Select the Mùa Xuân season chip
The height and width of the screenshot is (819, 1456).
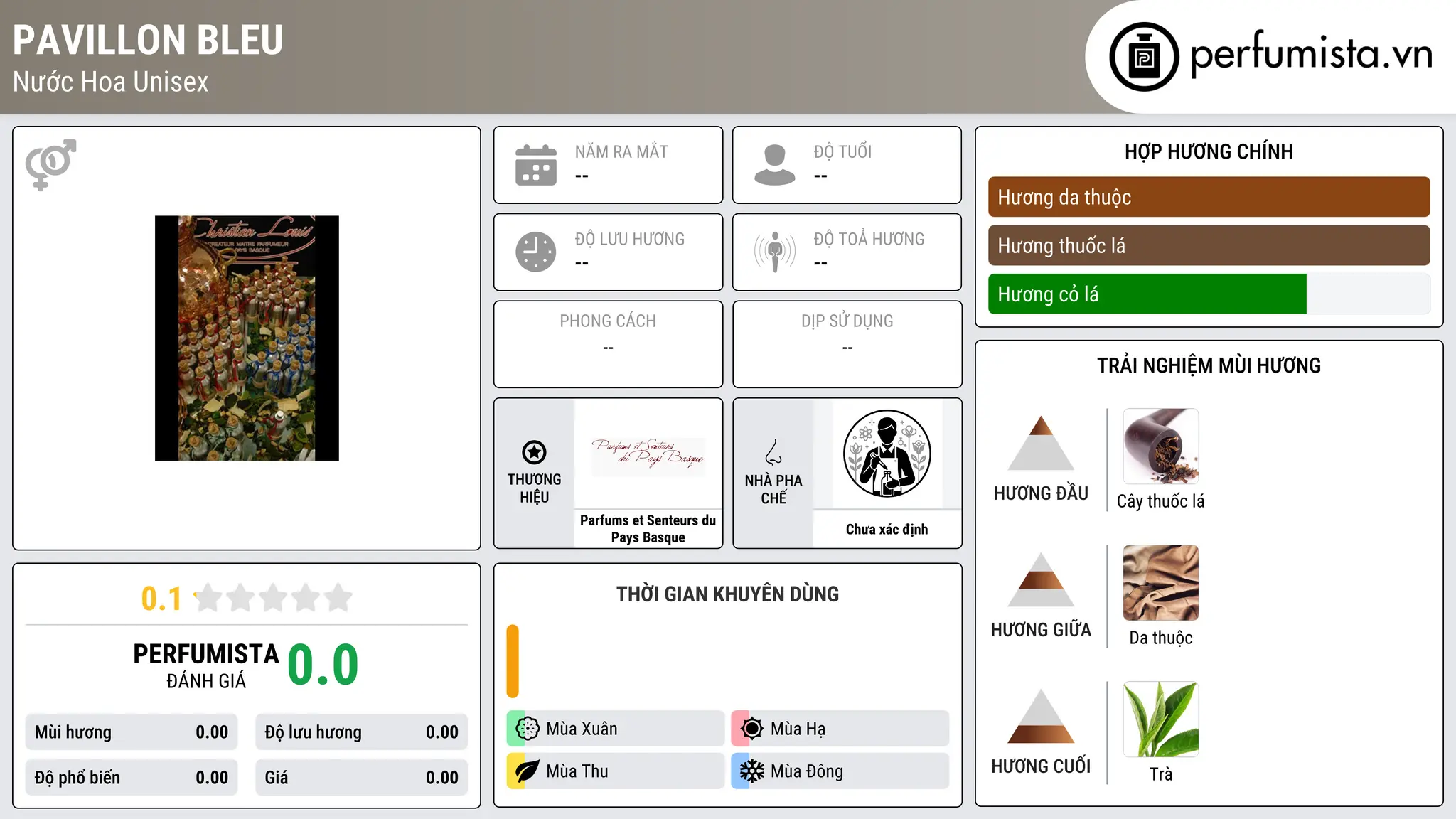click(x=616, y=729)
